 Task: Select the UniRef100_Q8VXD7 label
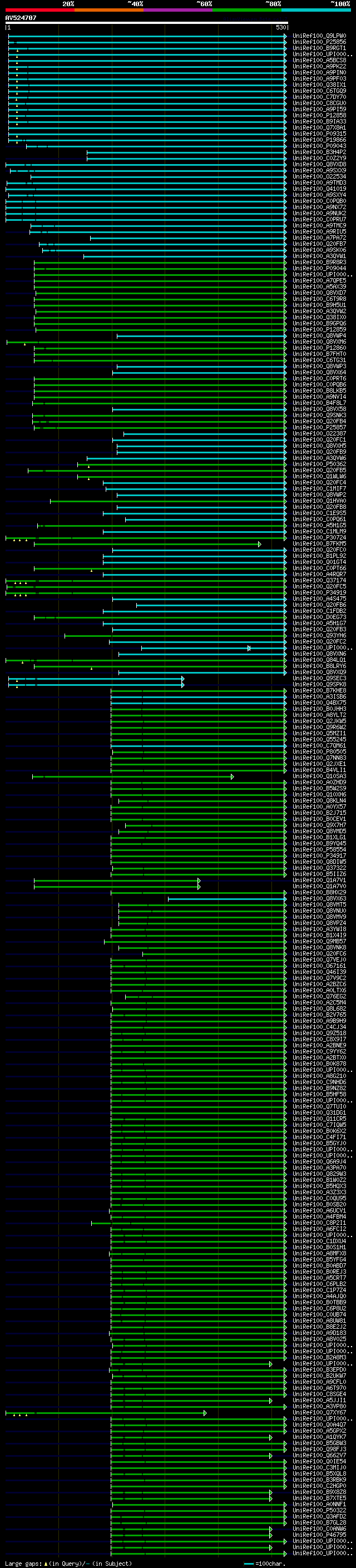tap(319, 293)
